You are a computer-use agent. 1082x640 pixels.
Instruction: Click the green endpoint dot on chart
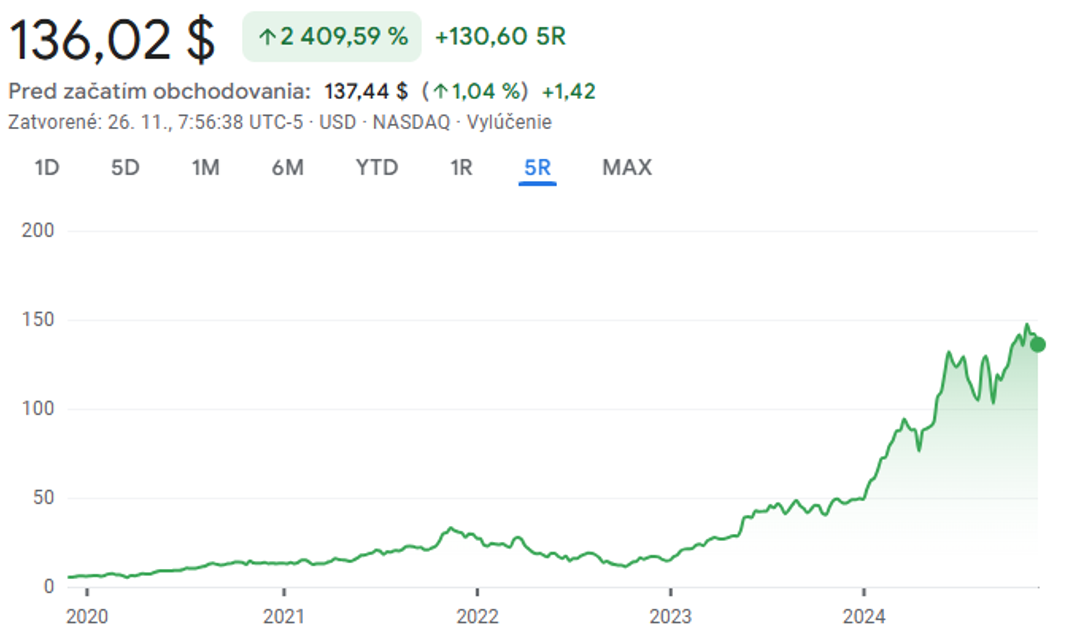point(1038,345)
